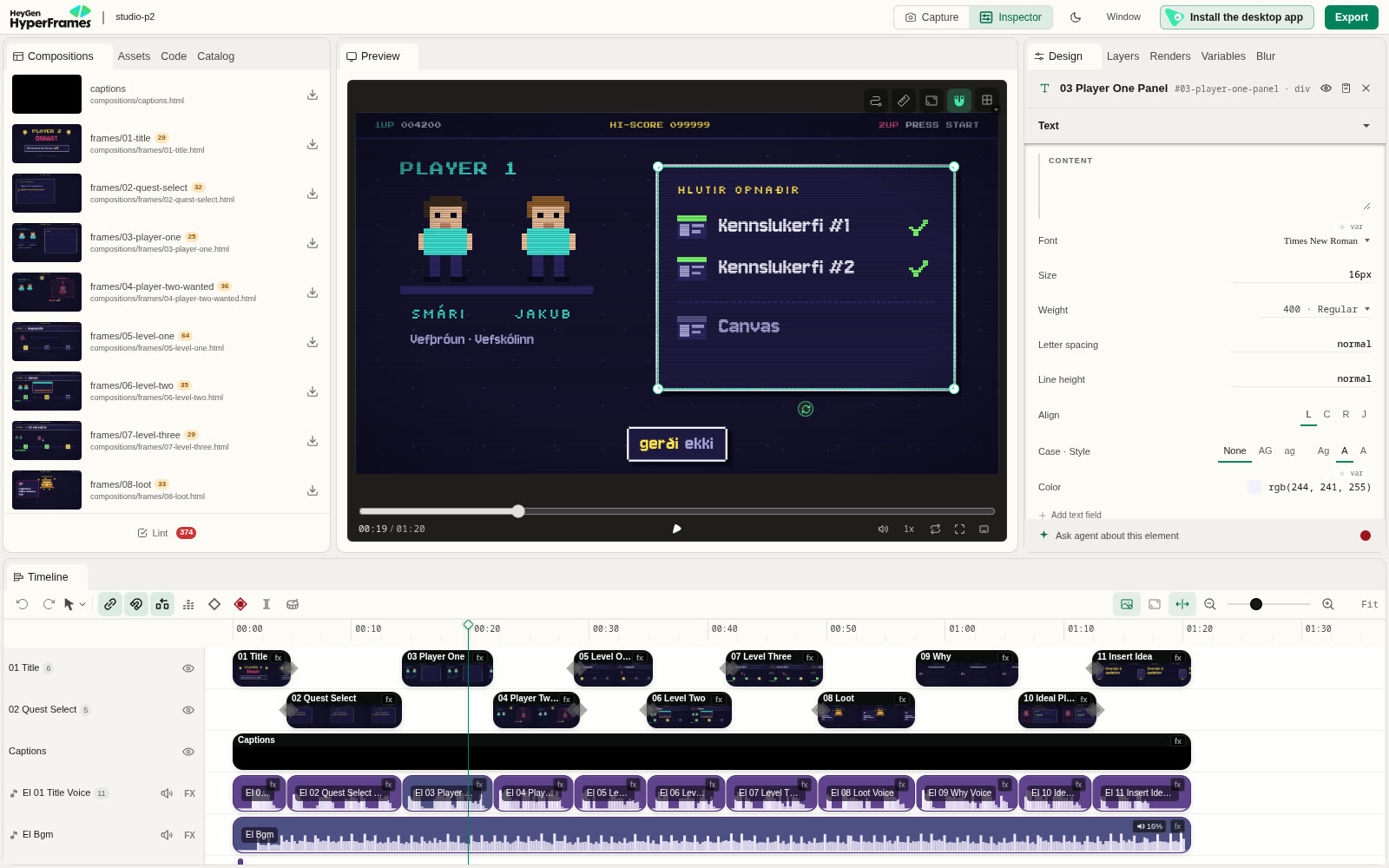Select the ruler measure tool in preview
The width and height of the screenshot is (1389, 868).
(x=904, y=101)
